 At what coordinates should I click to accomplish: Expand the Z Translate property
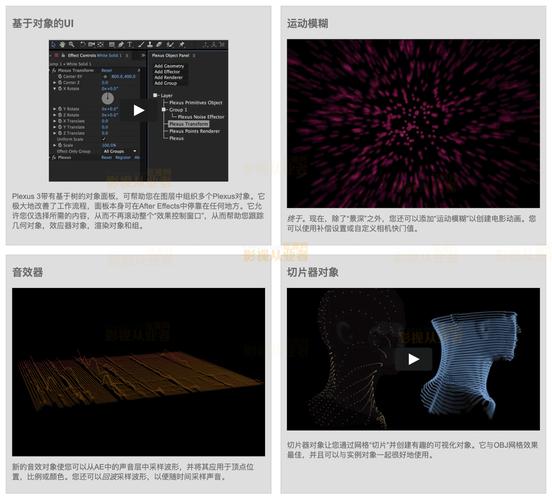[x=55, y=133]
